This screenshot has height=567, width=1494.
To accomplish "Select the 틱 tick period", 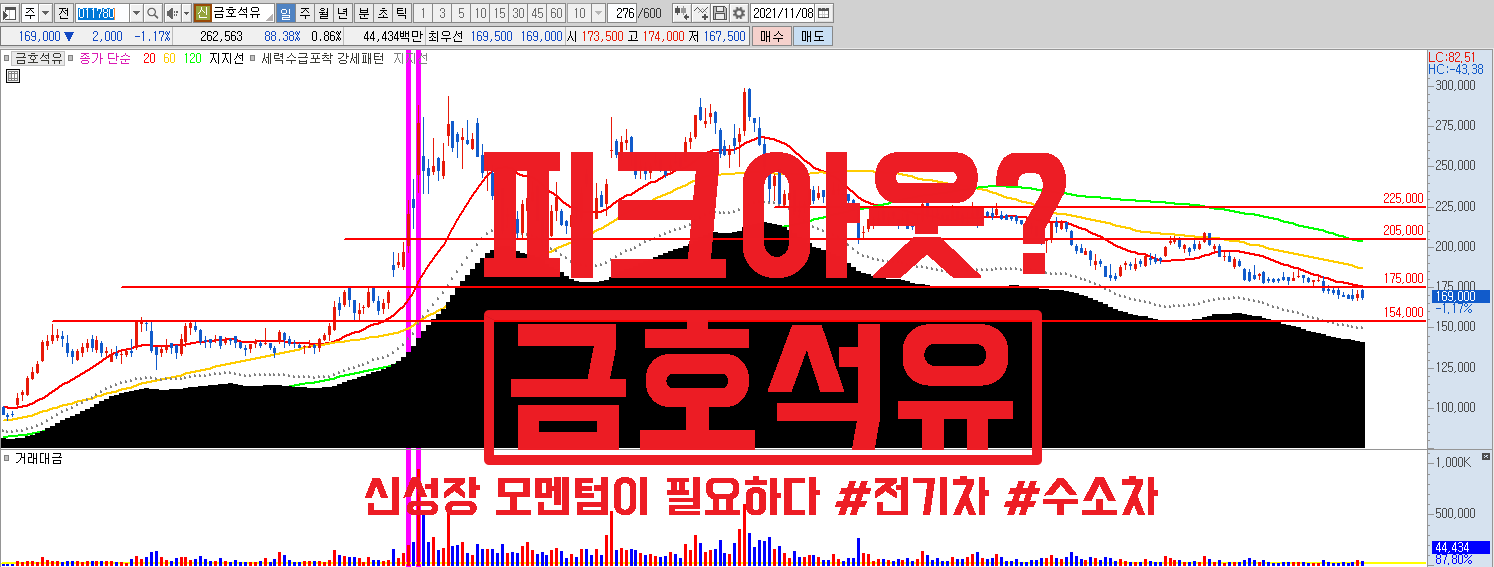I will [x=401, y=13].
